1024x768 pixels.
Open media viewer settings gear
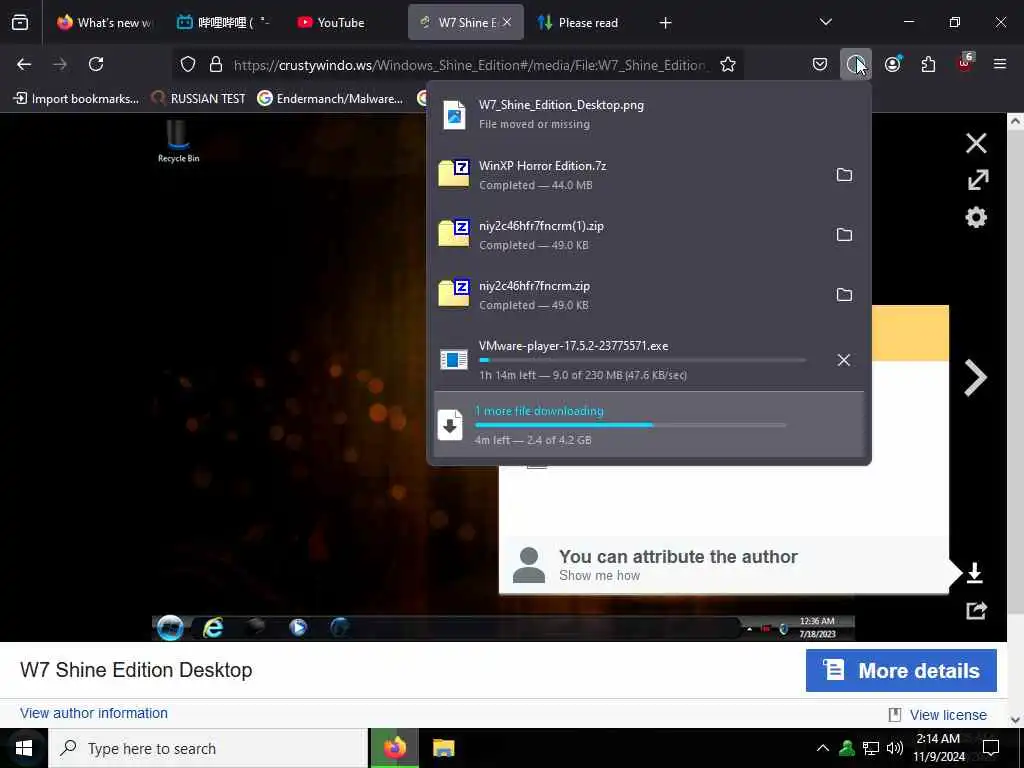[976, 217]
